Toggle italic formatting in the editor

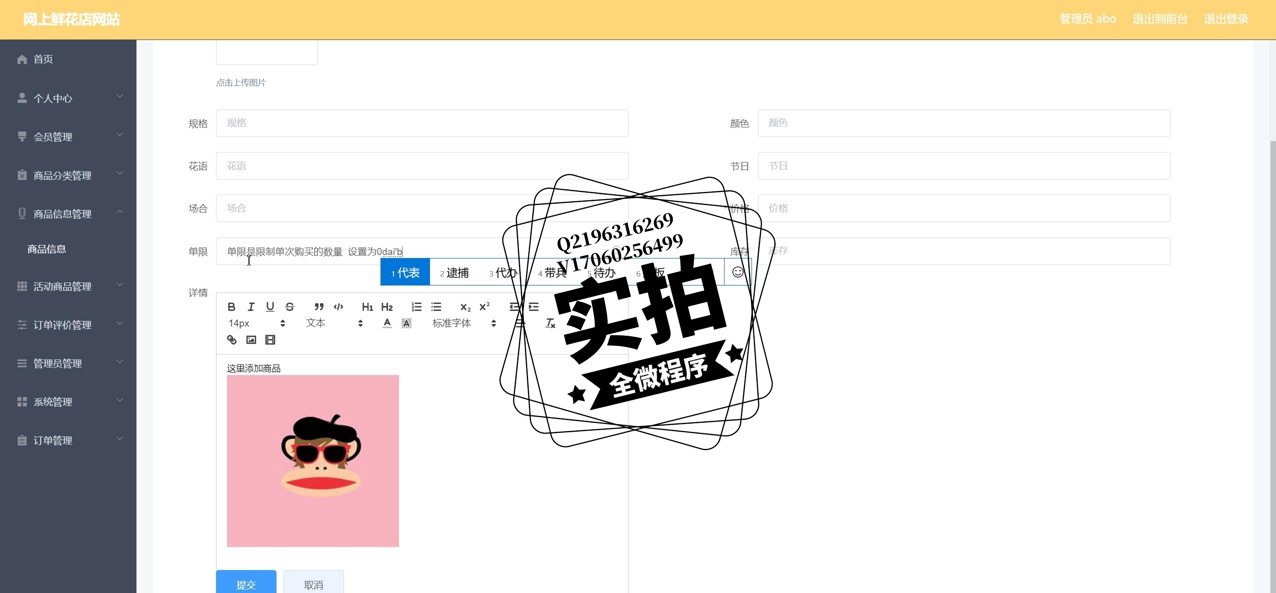coord(251,307)
